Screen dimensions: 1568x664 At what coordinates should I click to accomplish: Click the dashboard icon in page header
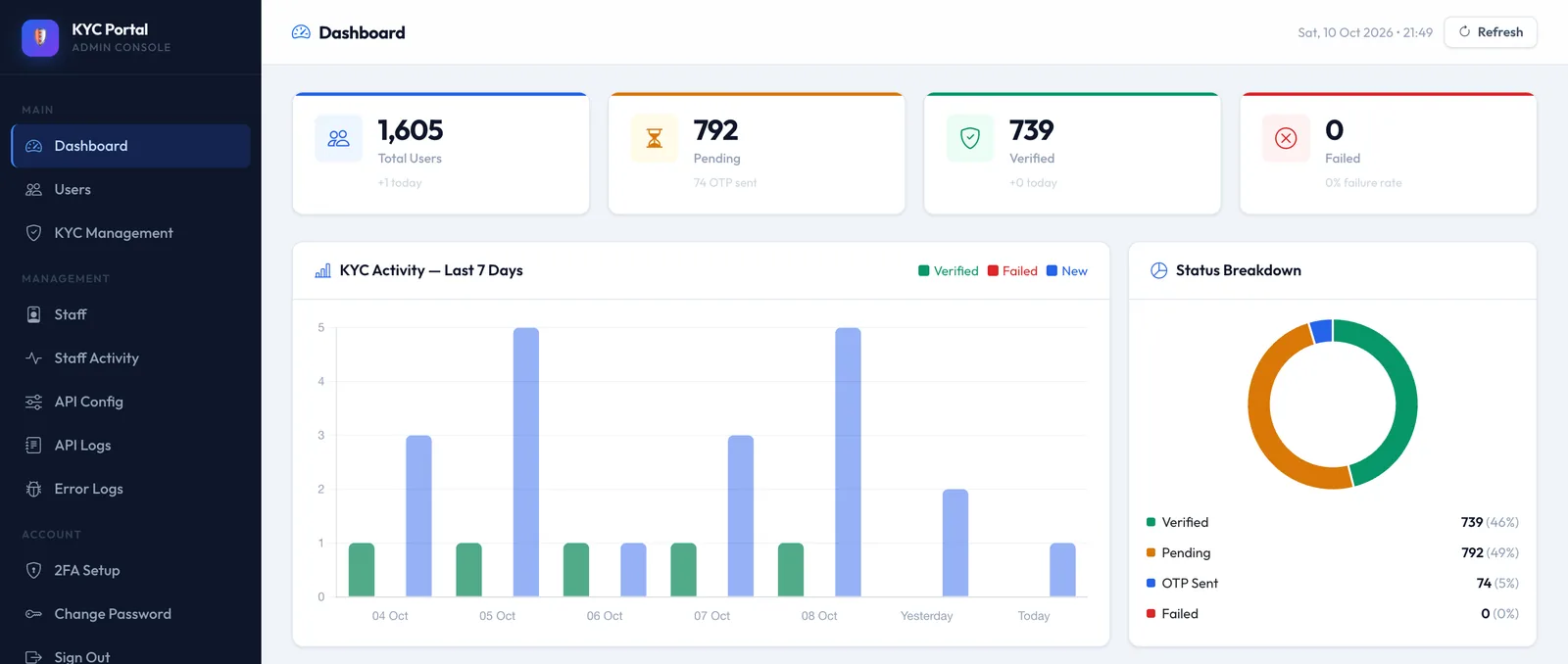click(301, 32)
